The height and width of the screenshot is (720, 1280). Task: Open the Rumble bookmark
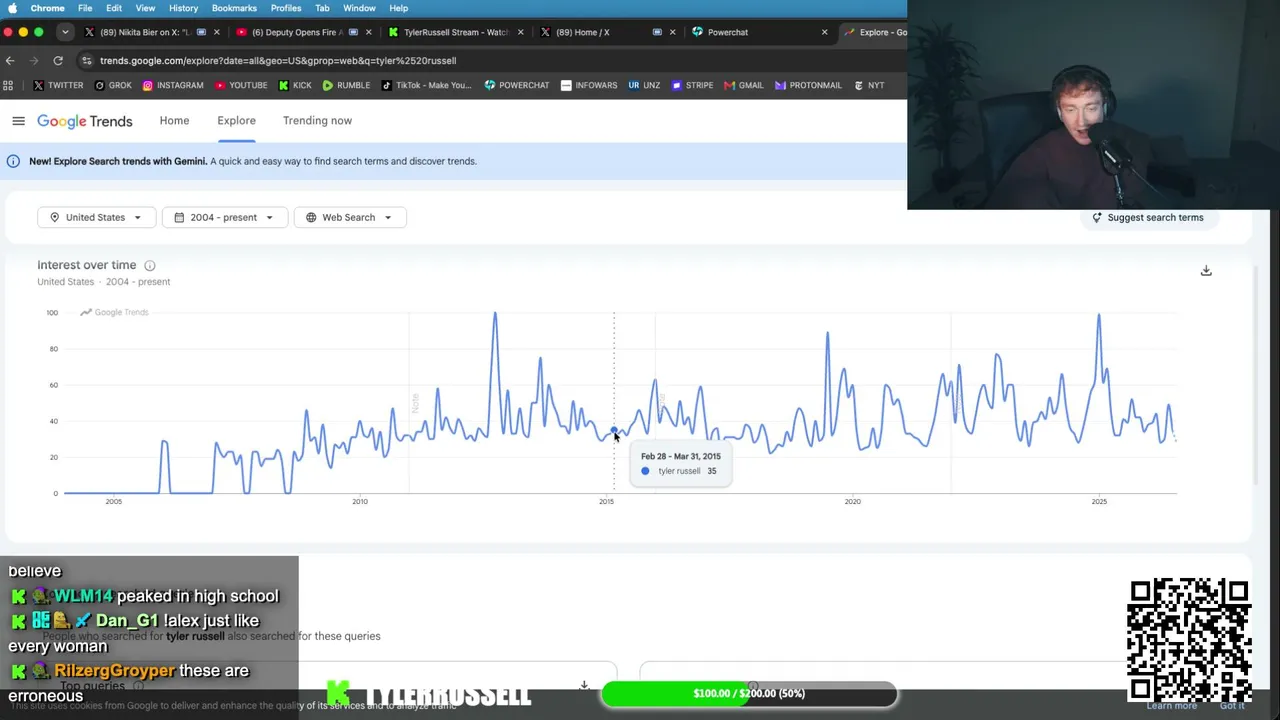pyautogui.click(x=346, y=85)
